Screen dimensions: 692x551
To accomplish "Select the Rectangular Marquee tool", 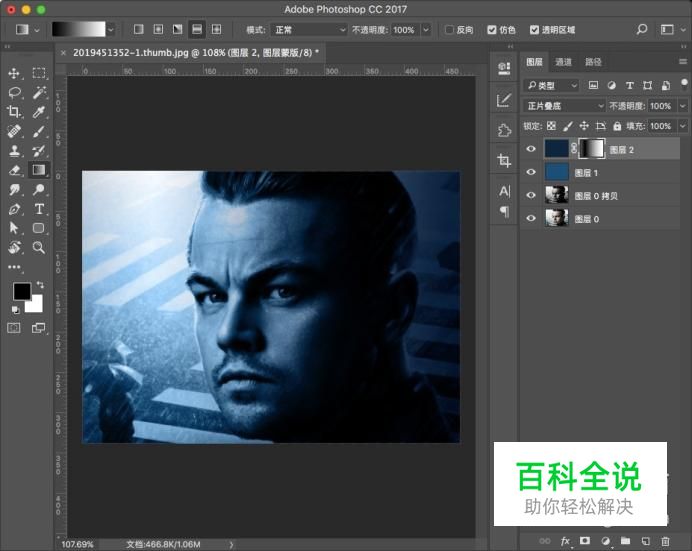I will tap(39, 73).
